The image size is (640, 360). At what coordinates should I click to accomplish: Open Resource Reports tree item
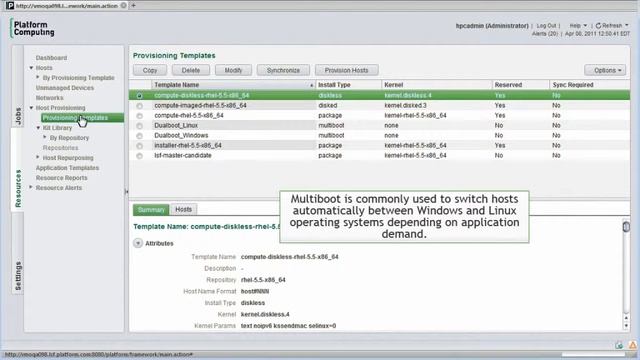tap(62, 178)
